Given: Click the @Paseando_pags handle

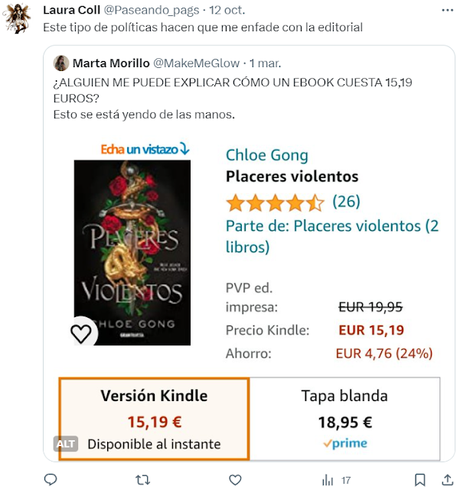Looking at the screenshot, I should coord(151,10).
